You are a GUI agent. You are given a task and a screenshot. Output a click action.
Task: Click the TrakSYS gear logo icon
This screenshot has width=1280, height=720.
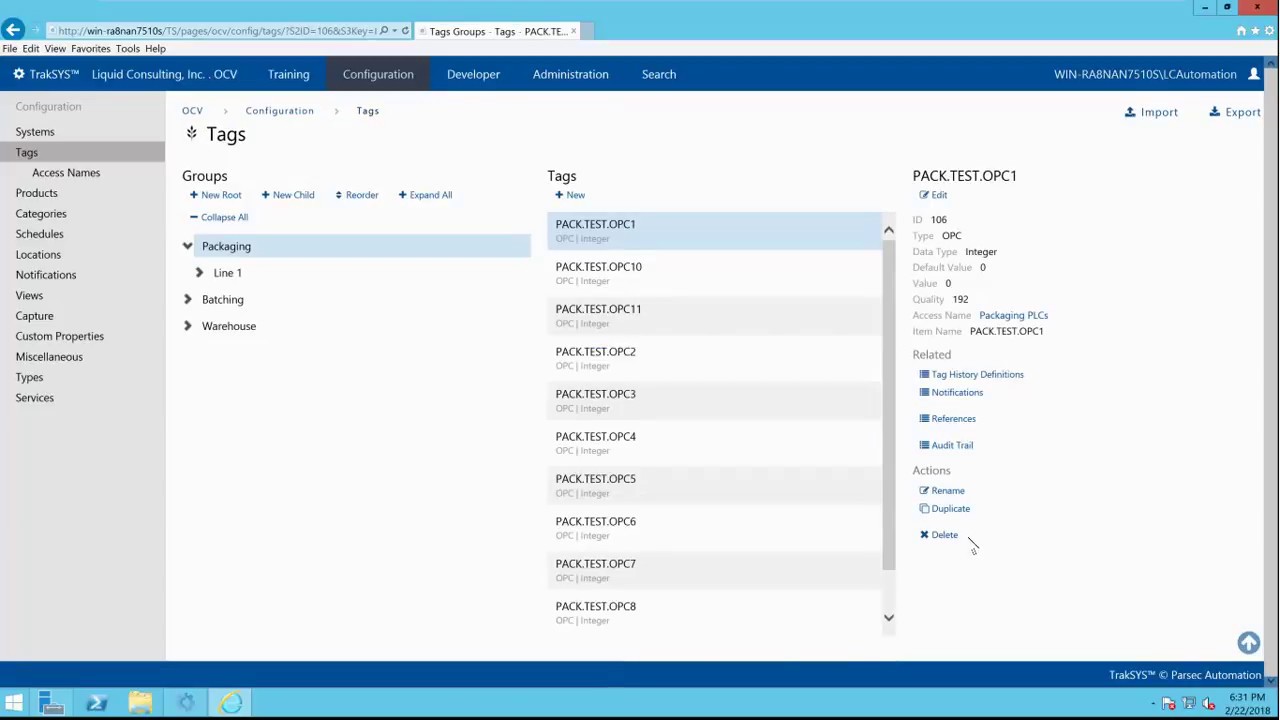coord(19,74)
